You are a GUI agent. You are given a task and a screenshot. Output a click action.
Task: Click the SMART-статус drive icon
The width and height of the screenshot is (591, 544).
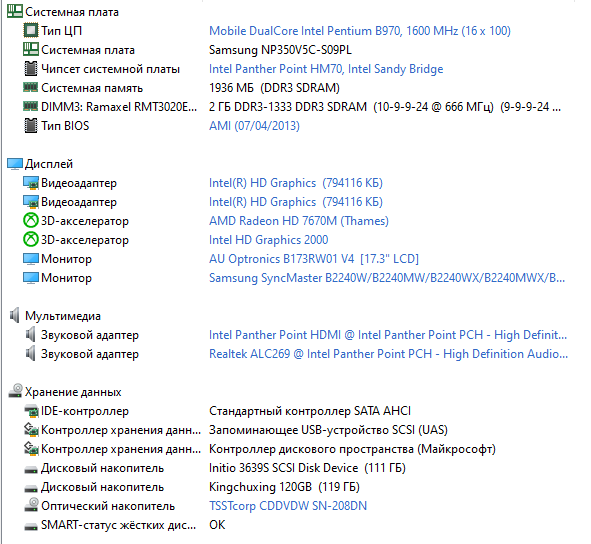pyautogui.click(x=31, y=527)
